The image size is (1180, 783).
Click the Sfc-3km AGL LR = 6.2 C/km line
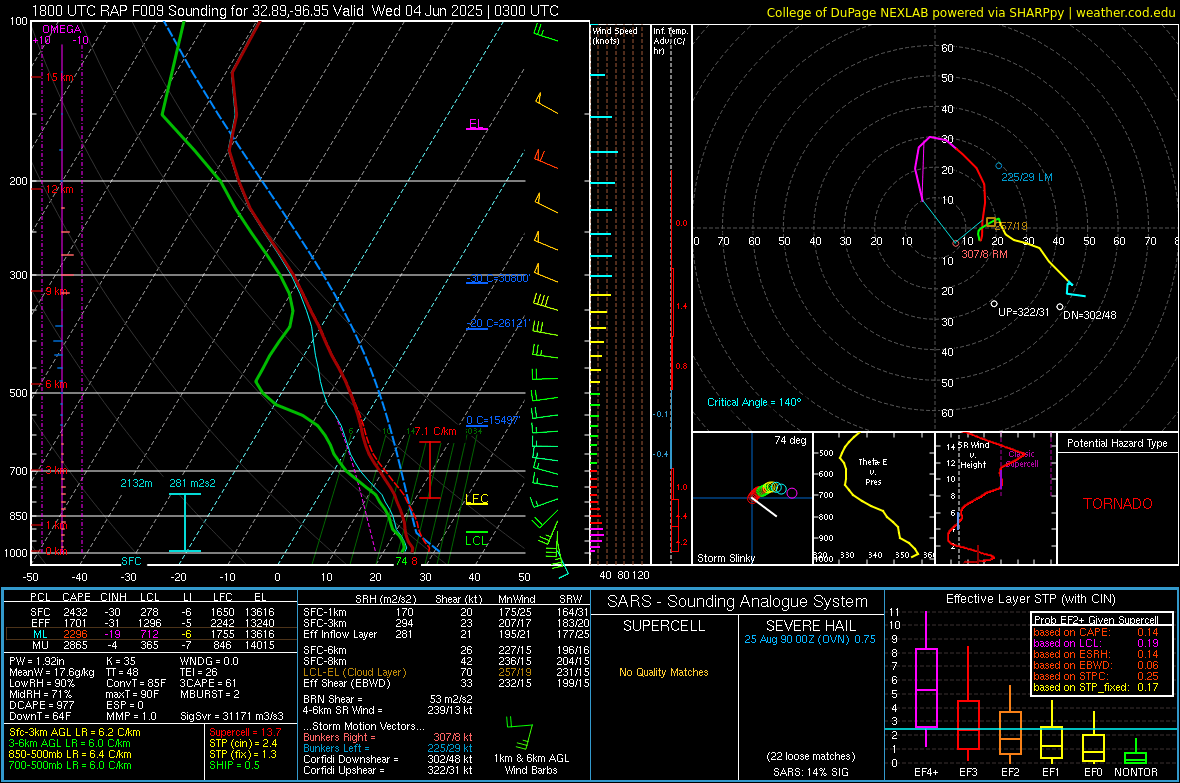pos(75,732)
